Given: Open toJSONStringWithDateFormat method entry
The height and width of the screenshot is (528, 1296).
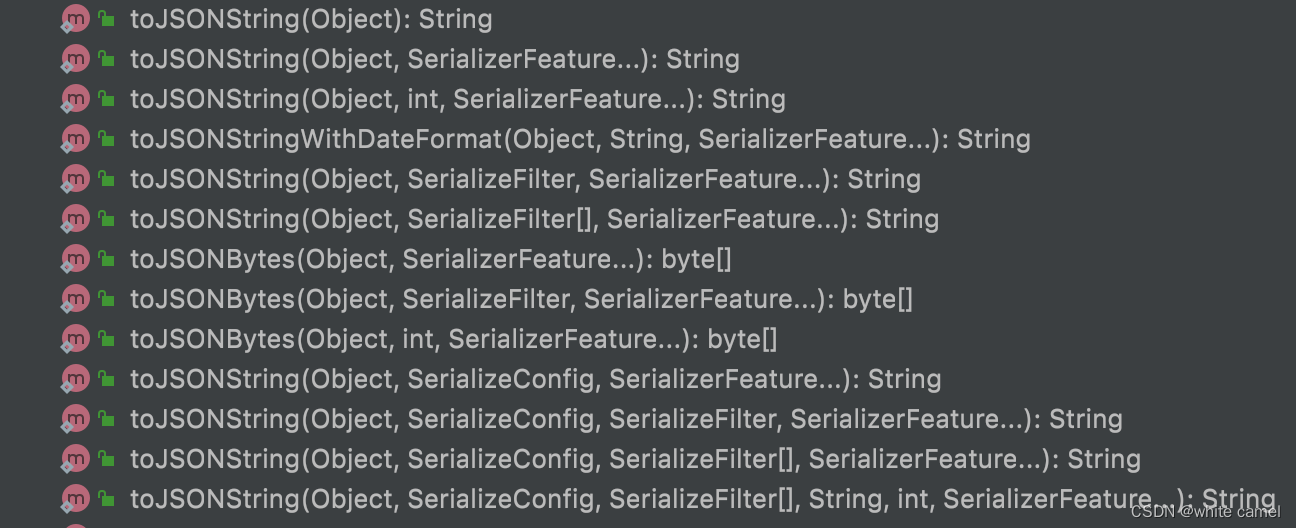Looking at the screenshot, I should coord(580,139).
